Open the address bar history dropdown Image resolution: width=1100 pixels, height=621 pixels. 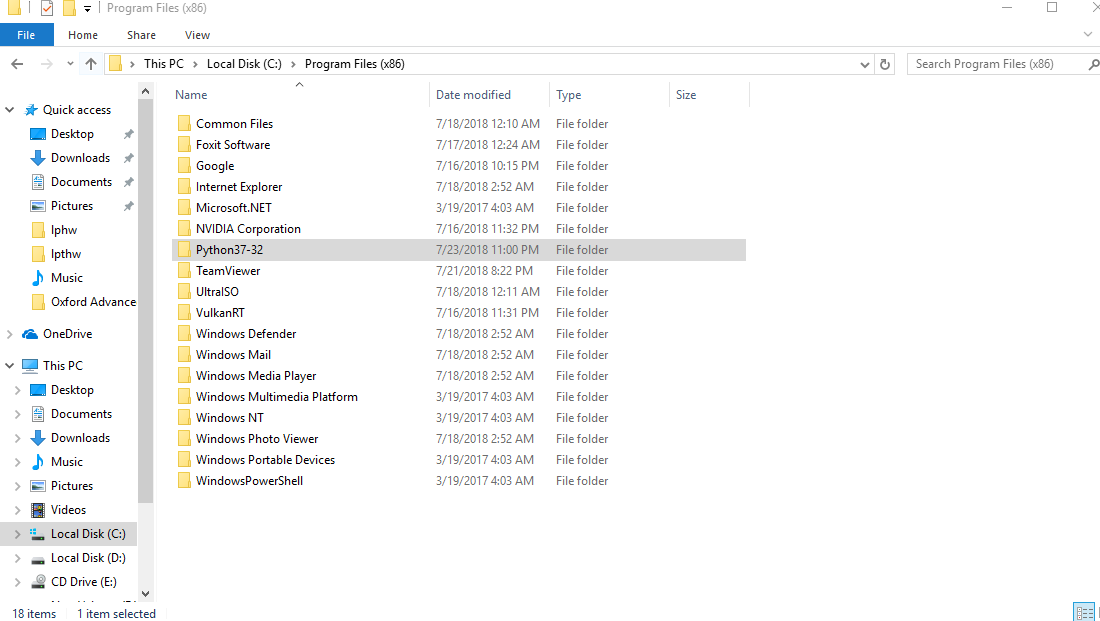click(x=865, y=64)
